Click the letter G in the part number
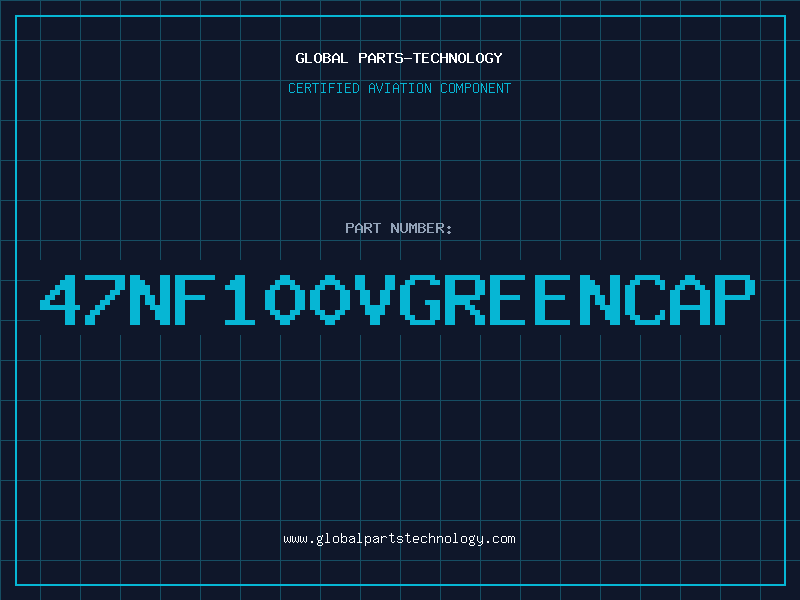The width and height of the screenshot is (800, 600). click(422, 300)
